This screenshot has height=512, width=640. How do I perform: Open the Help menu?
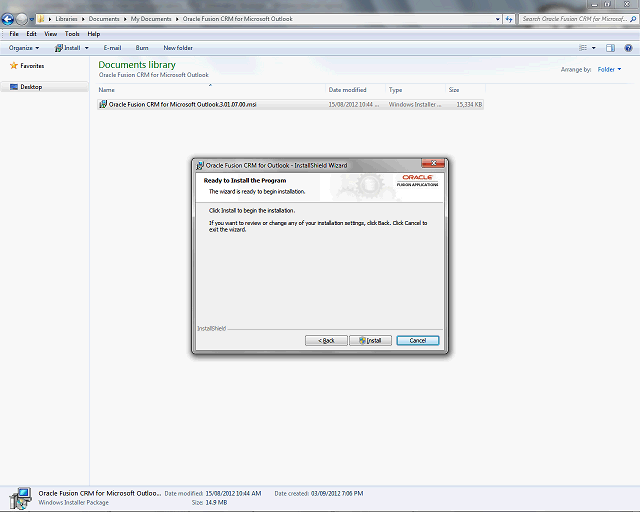point(93,34)
